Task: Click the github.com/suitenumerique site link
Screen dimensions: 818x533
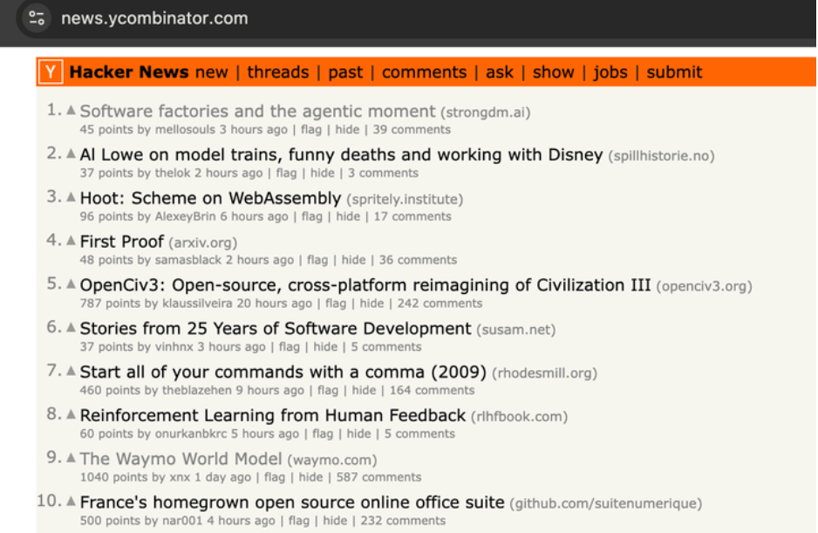Action: [606, 503]
